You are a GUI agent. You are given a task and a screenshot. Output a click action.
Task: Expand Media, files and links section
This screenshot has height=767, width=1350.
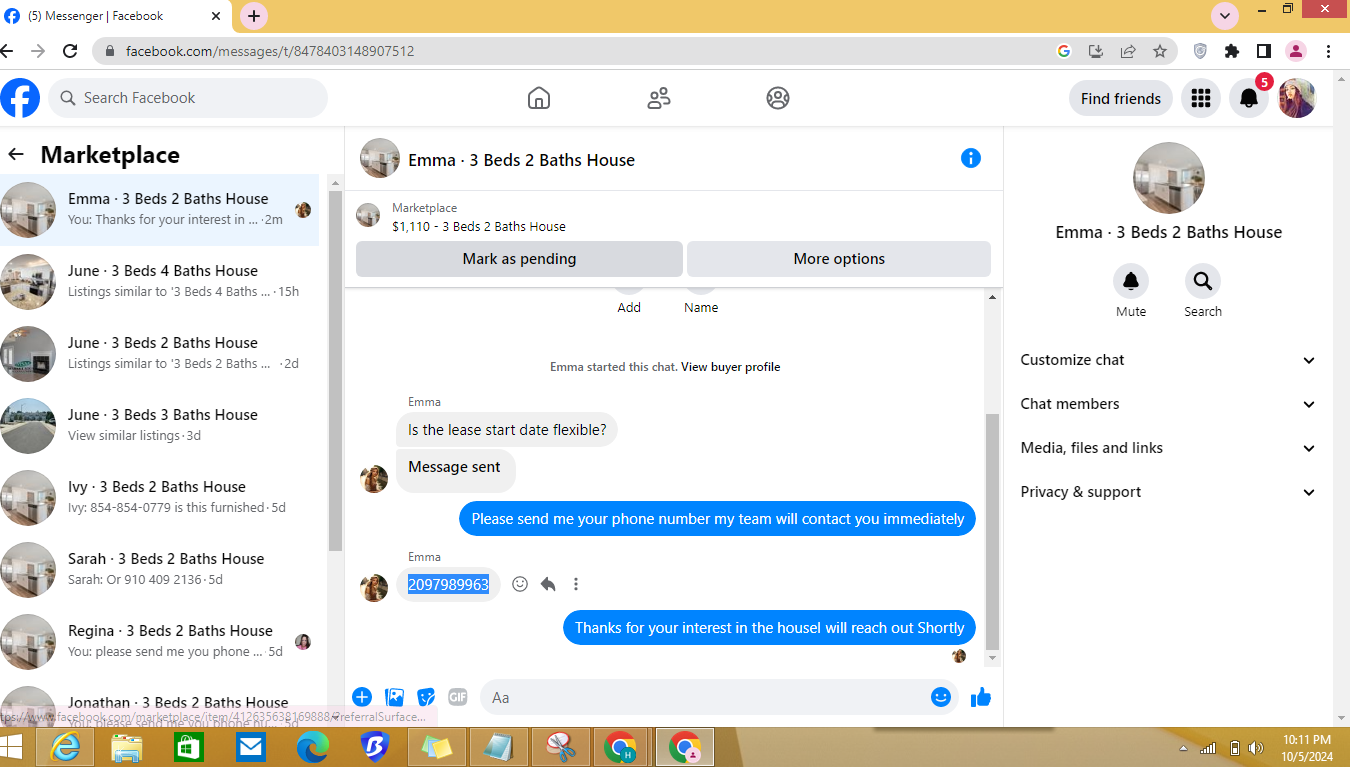(x=1168, y=448)
